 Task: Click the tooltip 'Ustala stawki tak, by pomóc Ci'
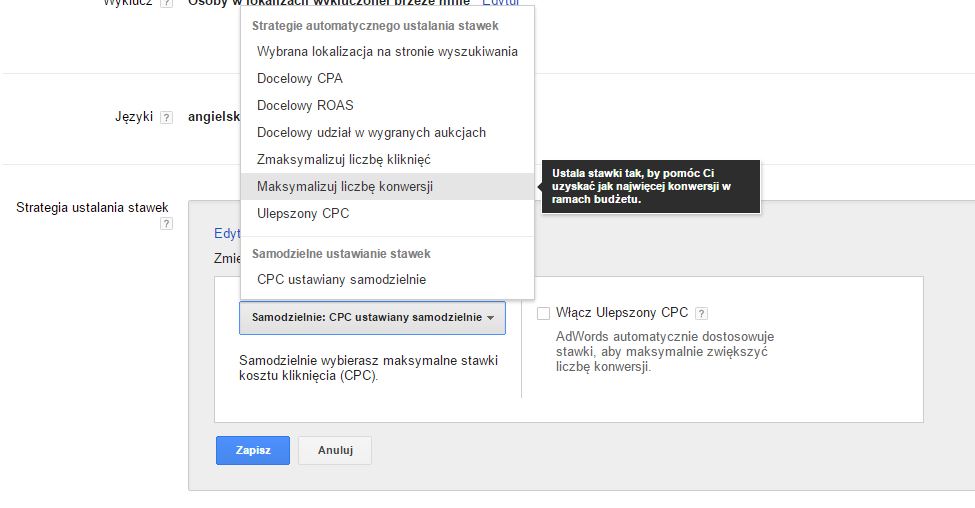pos(651,187)
